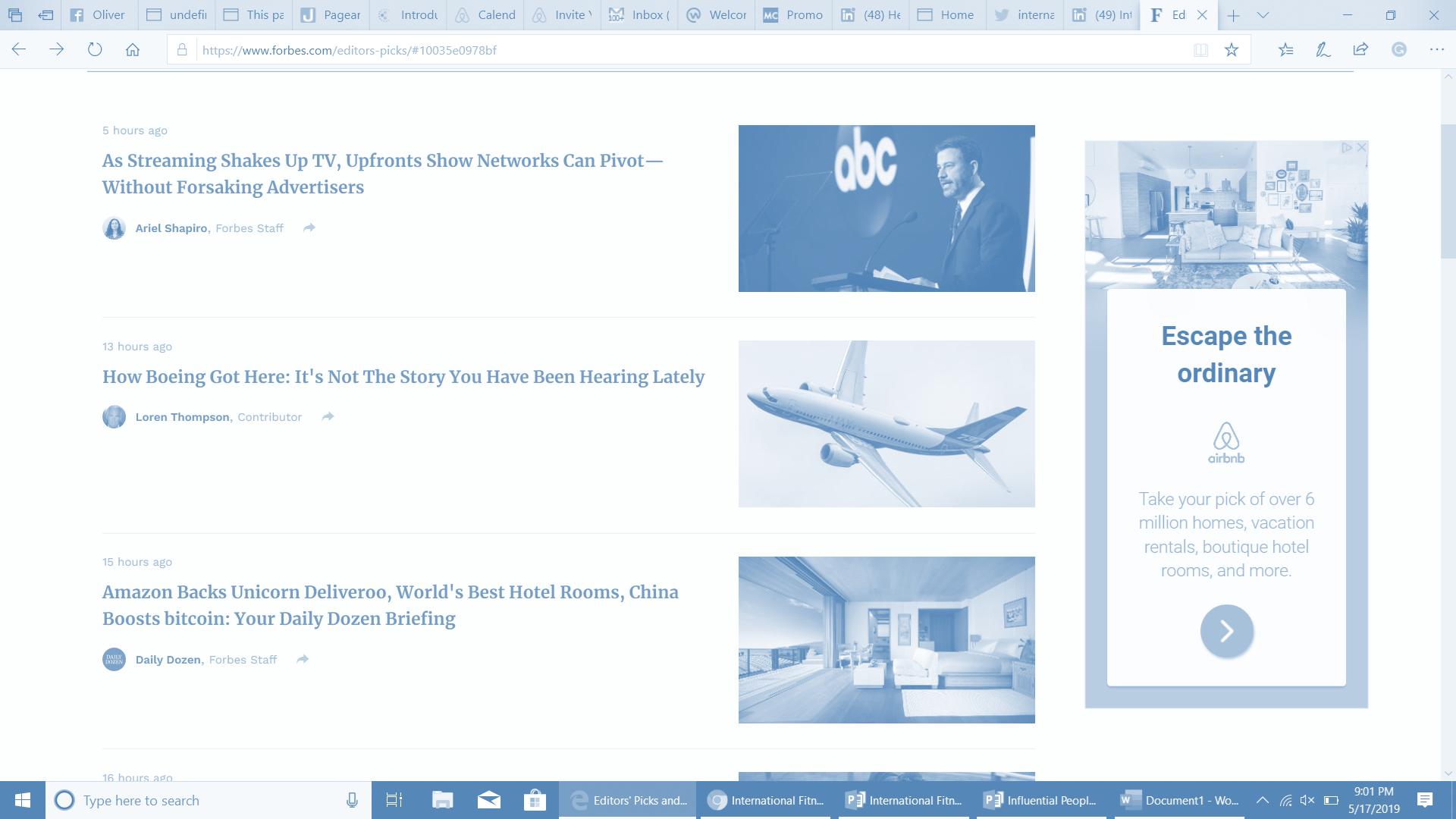
Task: Open the taskbar clock and calendar
Action: coord(1374,800)
